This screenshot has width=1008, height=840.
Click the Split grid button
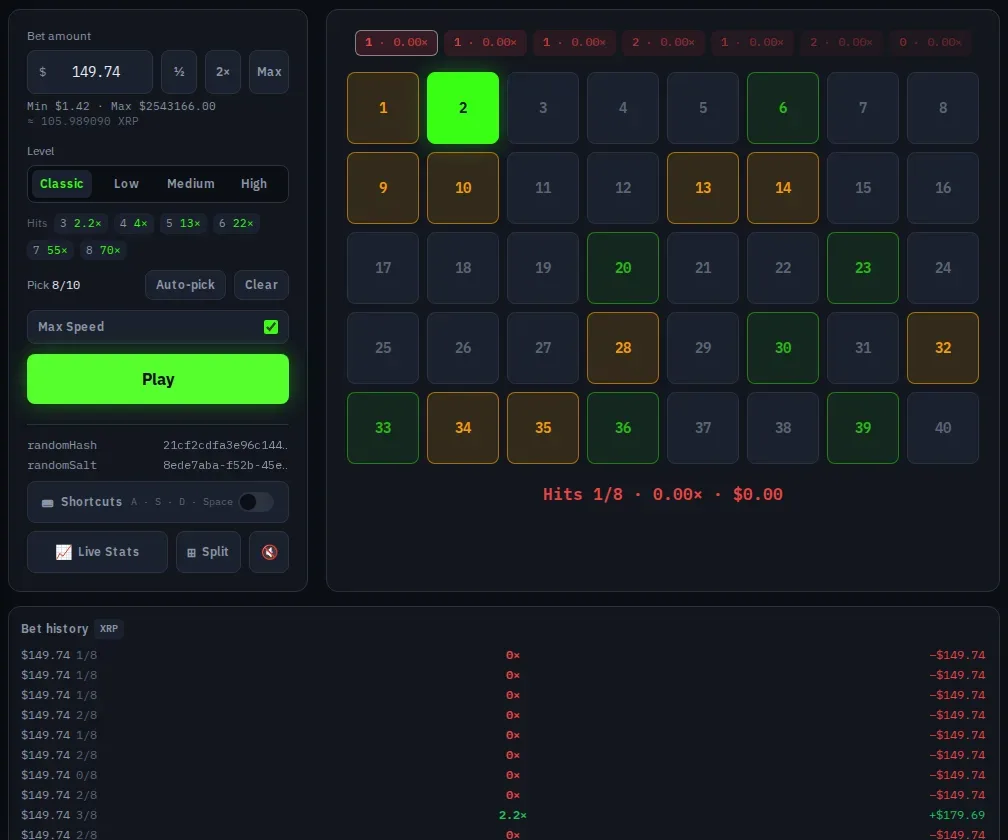point(208,551)
